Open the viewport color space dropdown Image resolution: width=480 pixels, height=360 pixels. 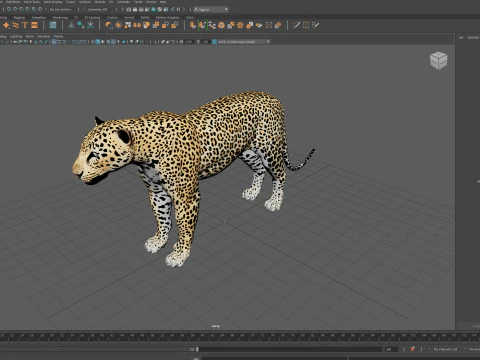(x=244, y=42)
